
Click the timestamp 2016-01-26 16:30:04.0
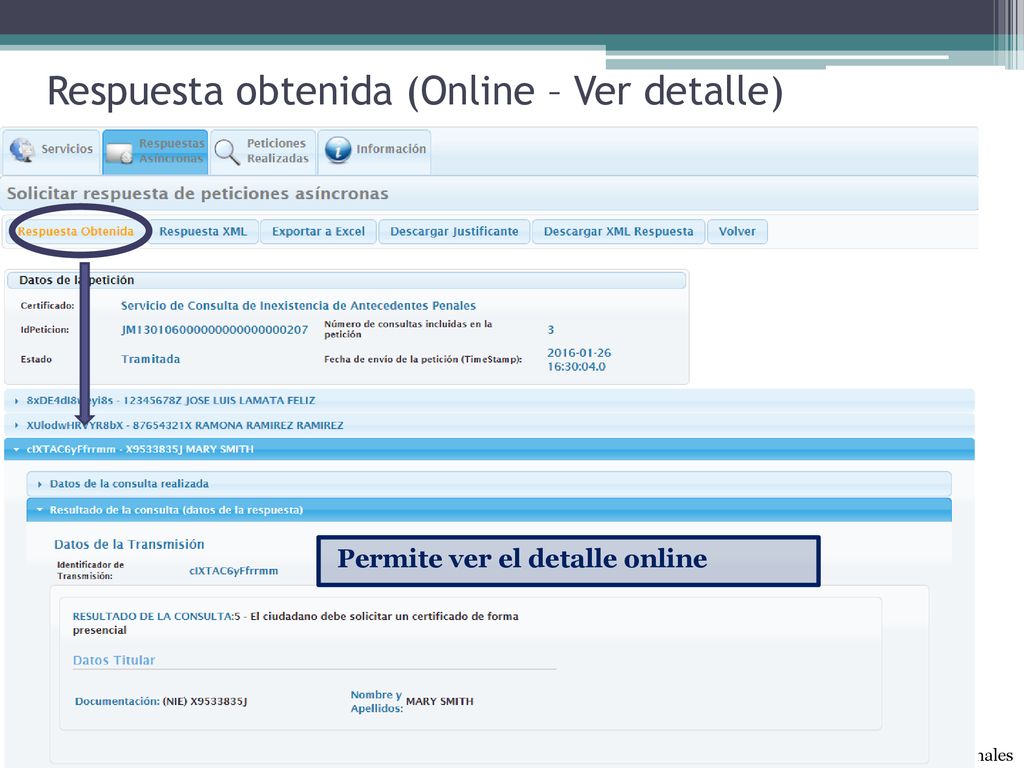(x=579, y=359)
